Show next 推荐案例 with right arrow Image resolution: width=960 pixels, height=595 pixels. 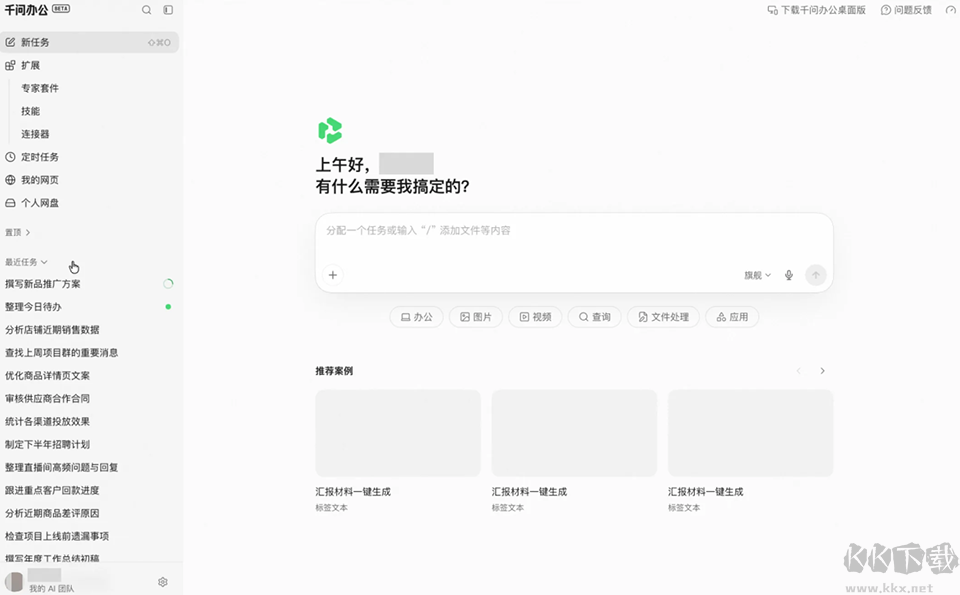pos(822,371)
